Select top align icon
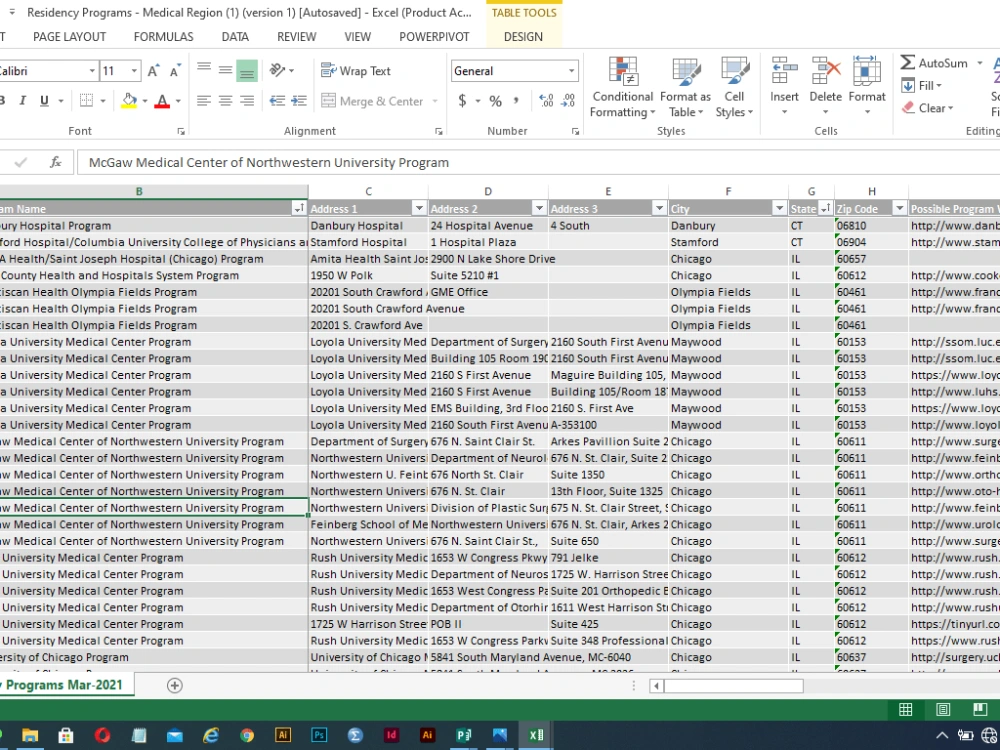 point(204,70)
